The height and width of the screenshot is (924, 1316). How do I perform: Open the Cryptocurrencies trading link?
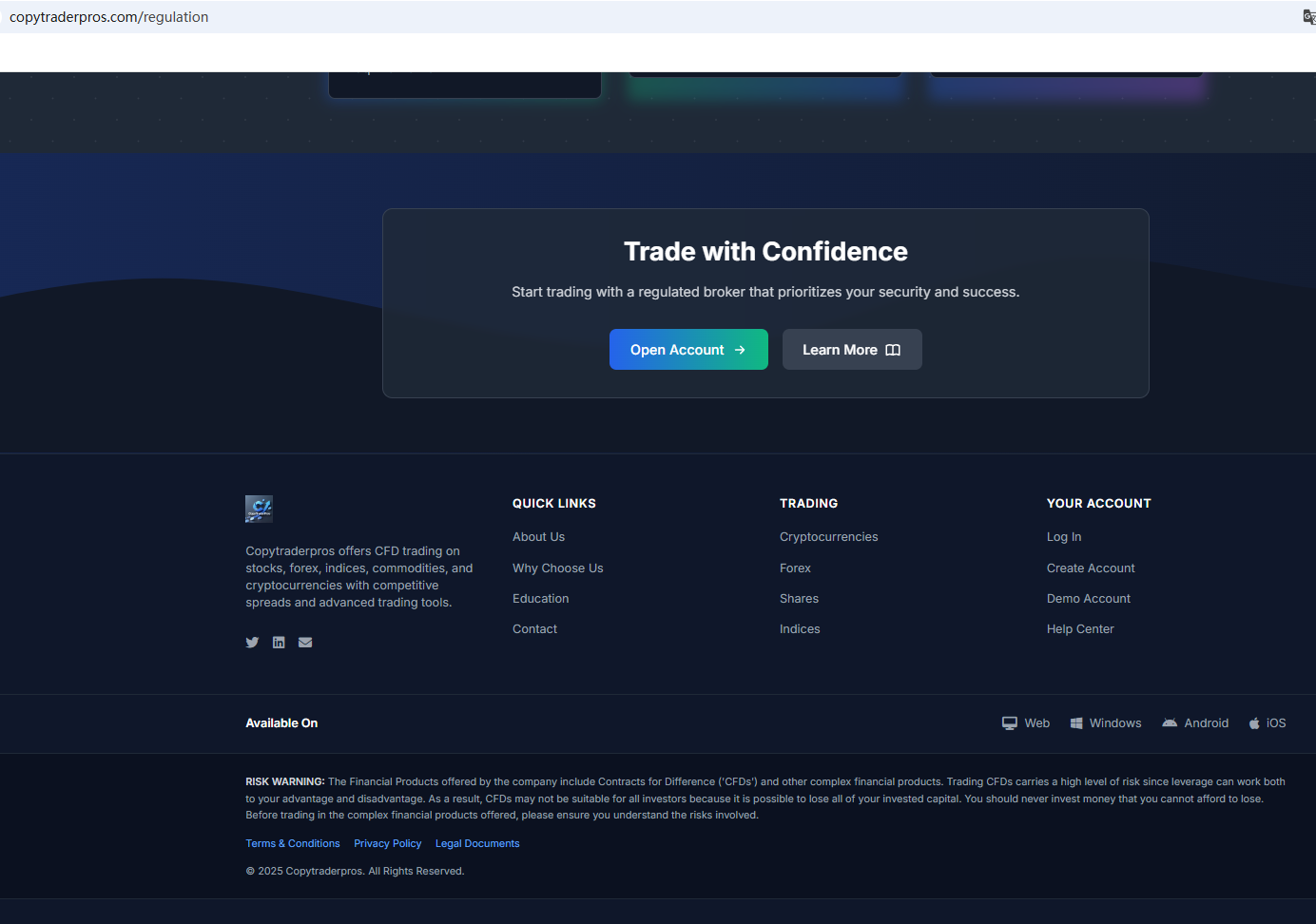pos(828,537)
